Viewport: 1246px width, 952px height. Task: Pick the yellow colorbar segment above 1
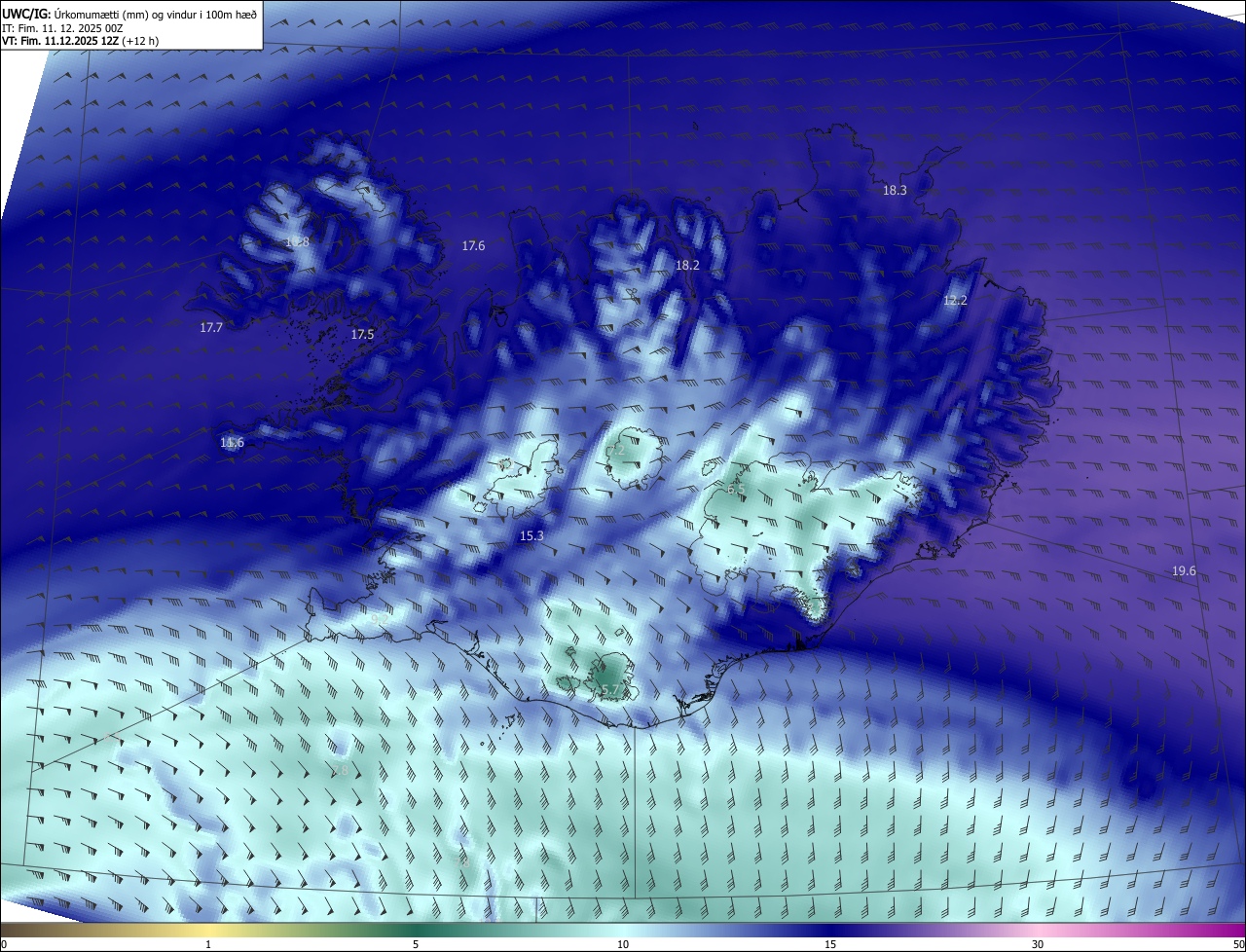208,931
